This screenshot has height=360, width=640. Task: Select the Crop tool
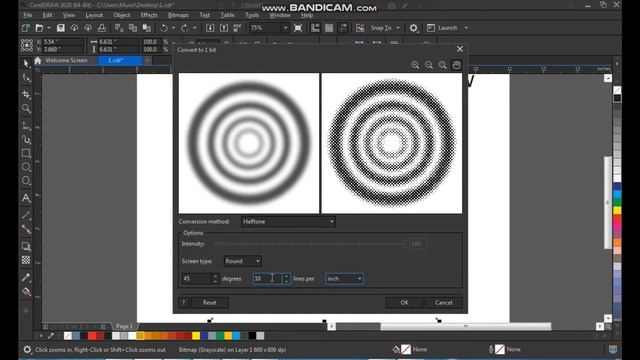26,94
